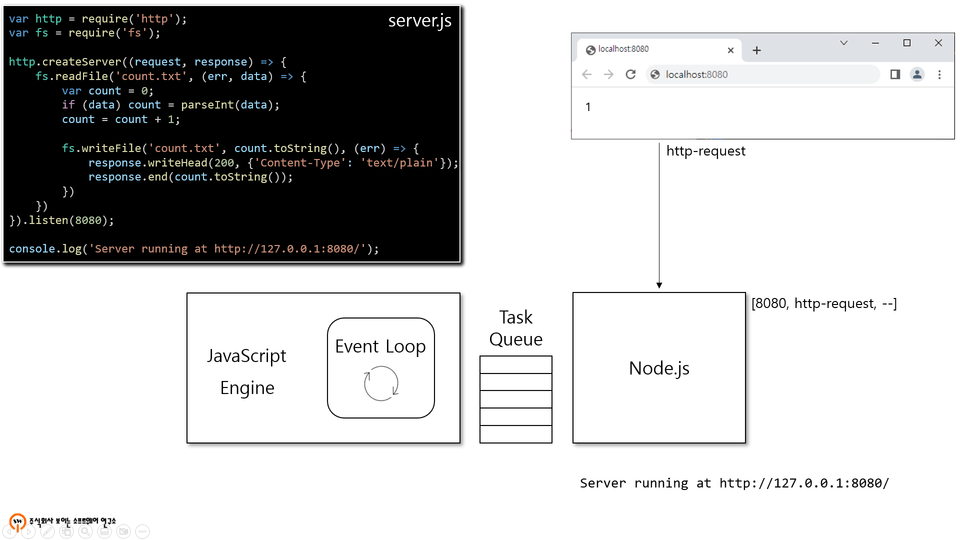The height and width of the screenshot is (540, 960).
Task: Toggle the slideshow subtitles icon
Action: (104, 531)
